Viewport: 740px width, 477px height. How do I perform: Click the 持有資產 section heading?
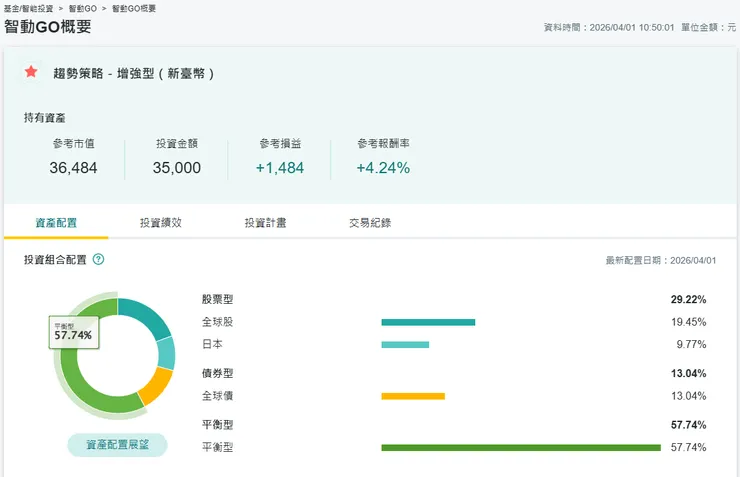[x=45, y=117]
